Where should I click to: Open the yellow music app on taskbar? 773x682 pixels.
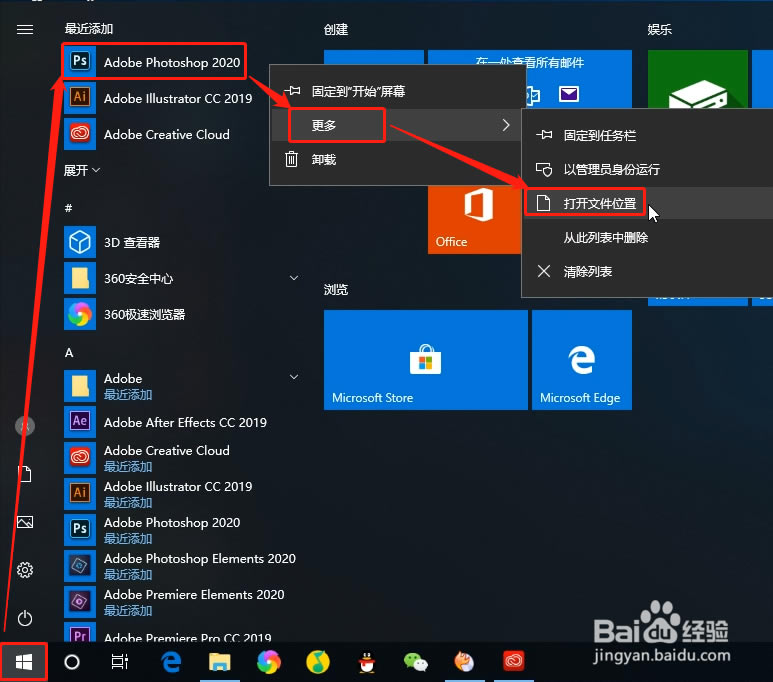click(x=317, y=662)
